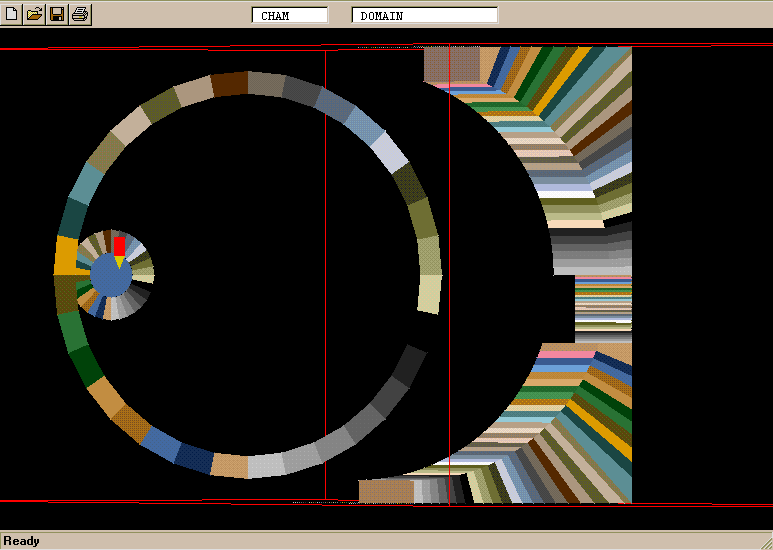Screen dimensions: 773x550
Task: Pick the near-white segment on ring's upper right
Action: pos(389,151)
